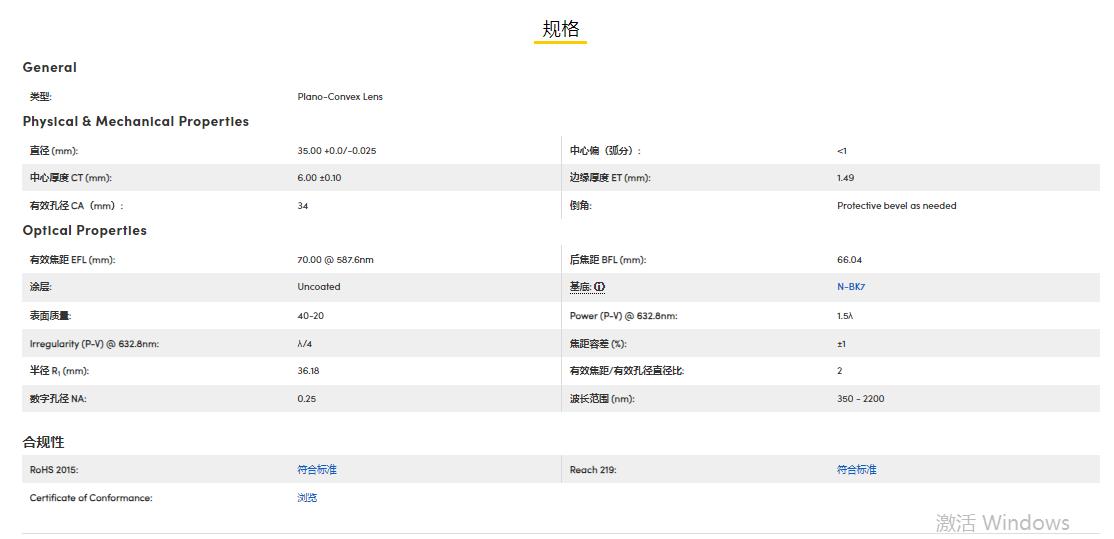
Task: Select the General section heading
Action: [50, 67]
